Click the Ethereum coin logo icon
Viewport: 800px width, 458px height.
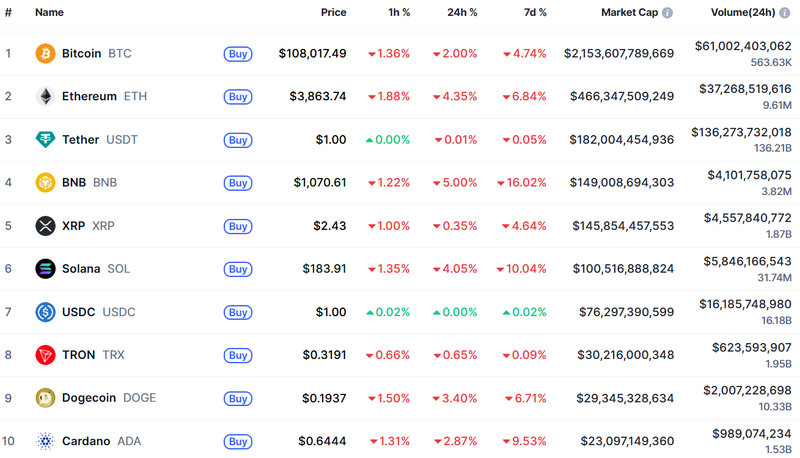(x=45, y=96)
